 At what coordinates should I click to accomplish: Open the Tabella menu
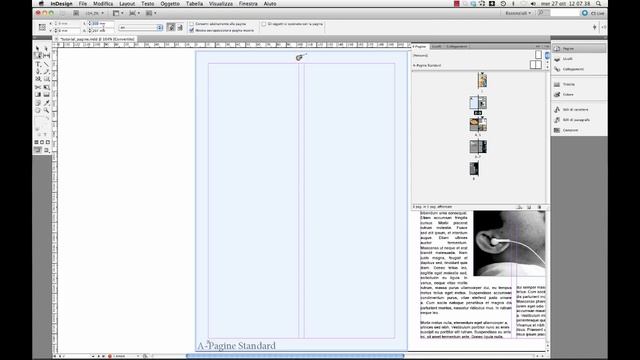coord(194,3)
